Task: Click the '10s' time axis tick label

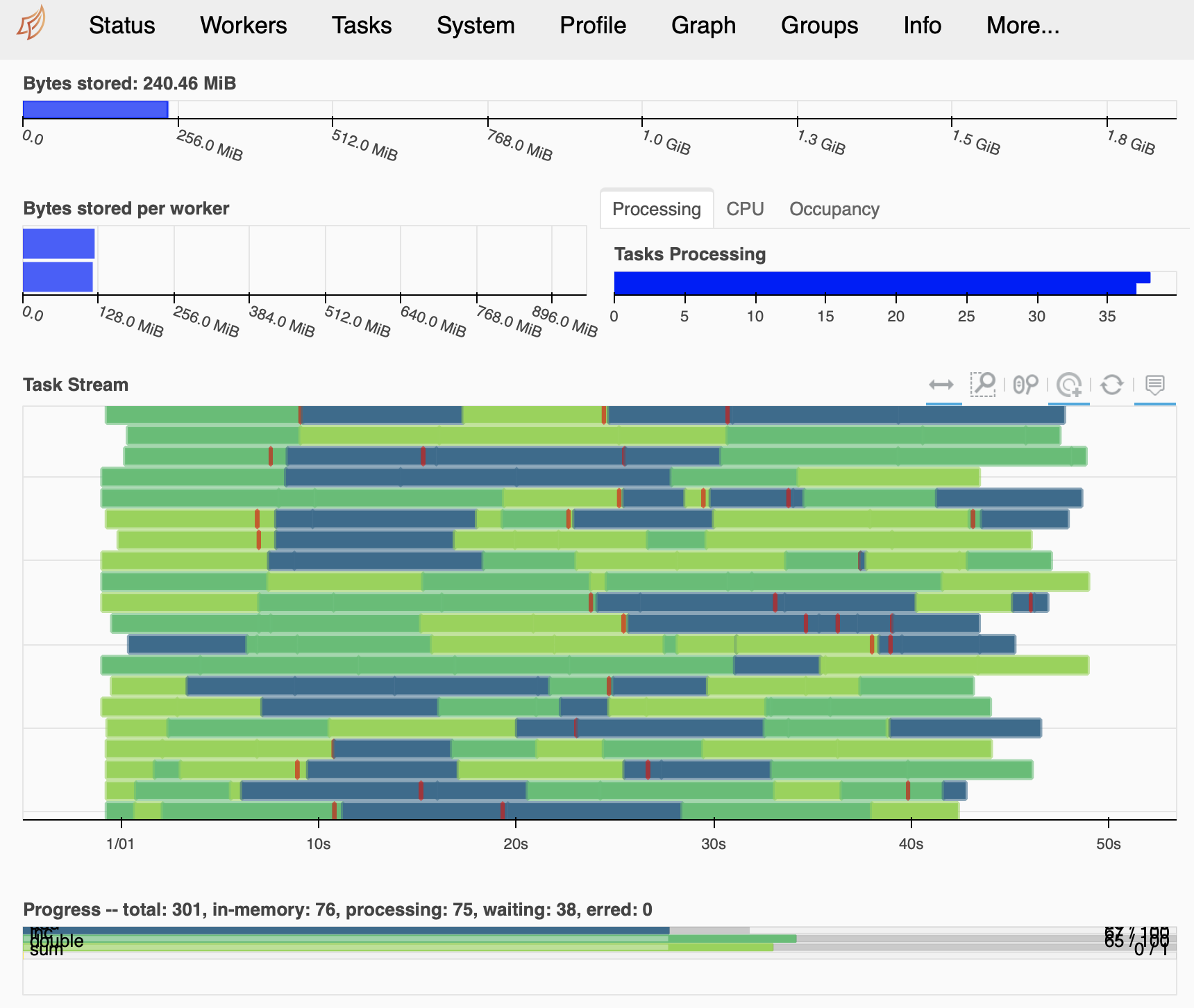Action: click(319, 843)
